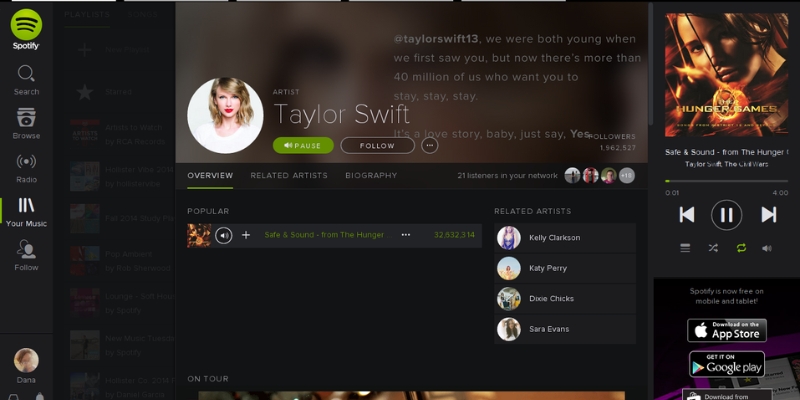Click the 32,632,314 play count
The image size is (800, 400).
pos(454,235)
